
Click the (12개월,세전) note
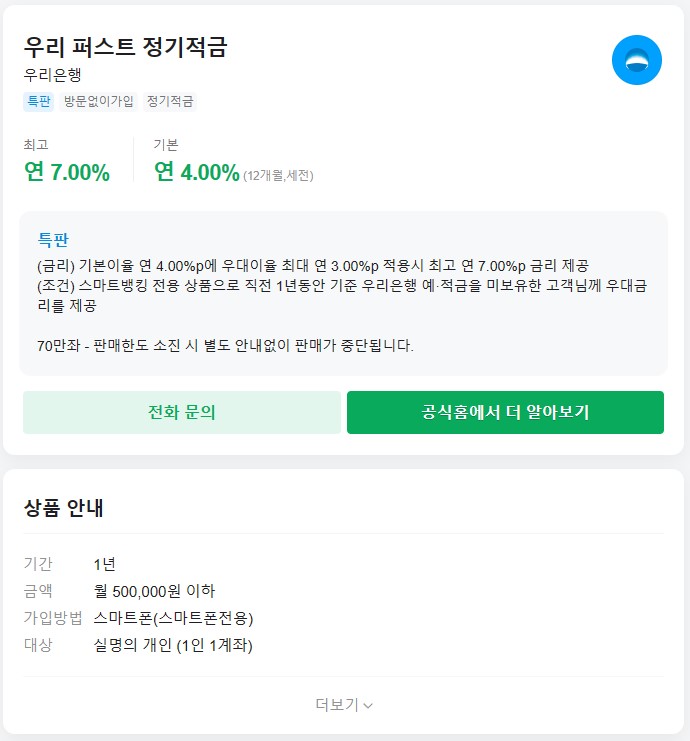pyautogui.click(x=278, y=176)
